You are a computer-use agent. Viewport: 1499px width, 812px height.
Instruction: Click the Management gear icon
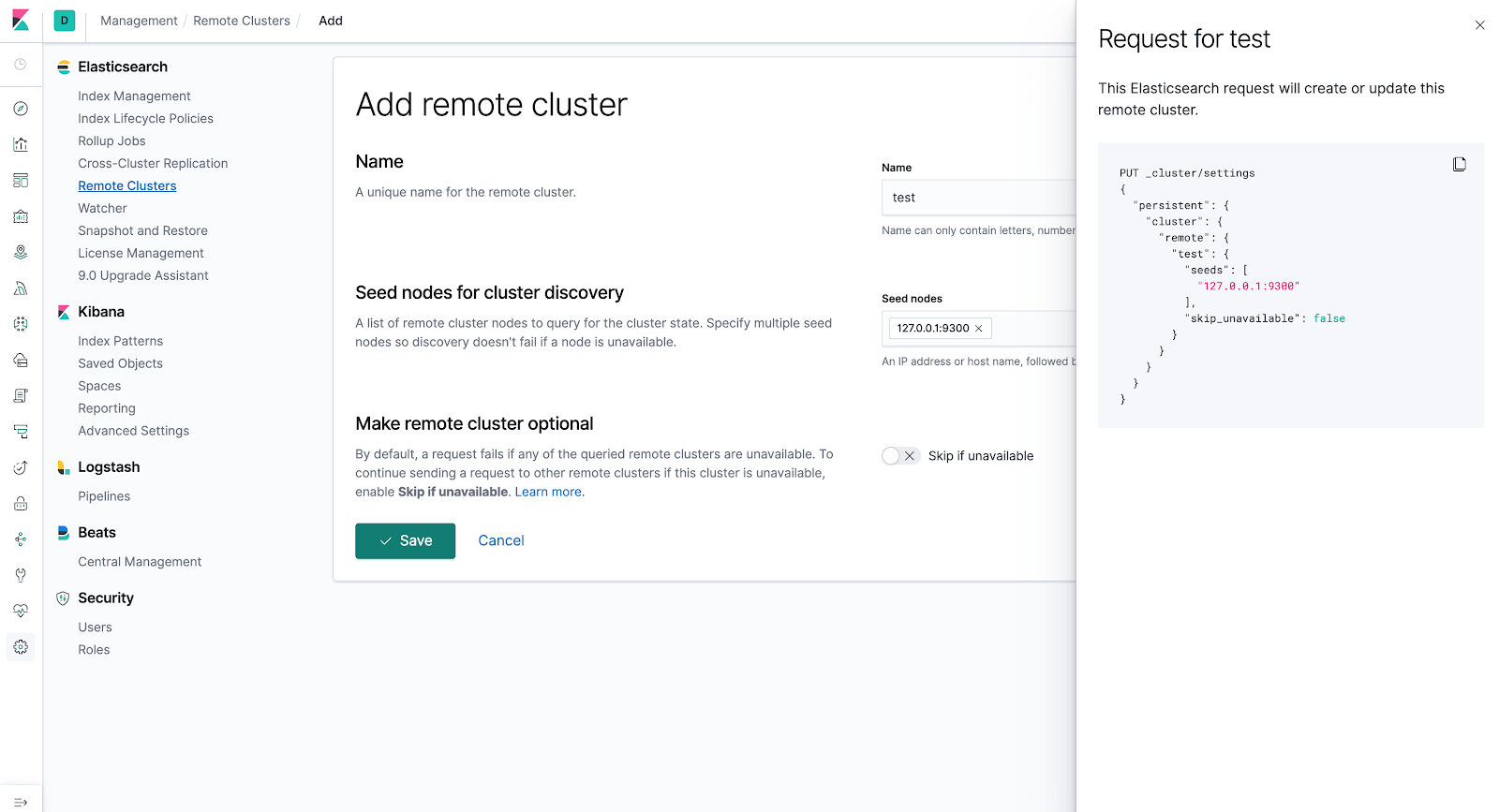[x=21, y=647]
